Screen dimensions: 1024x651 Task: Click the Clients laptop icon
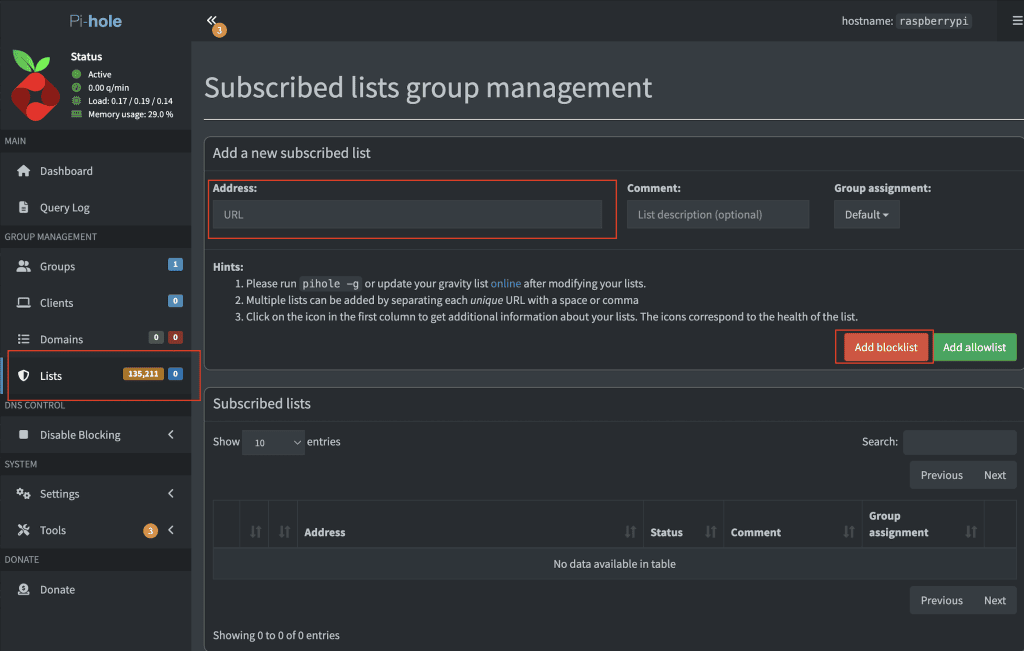click(24, 303)
